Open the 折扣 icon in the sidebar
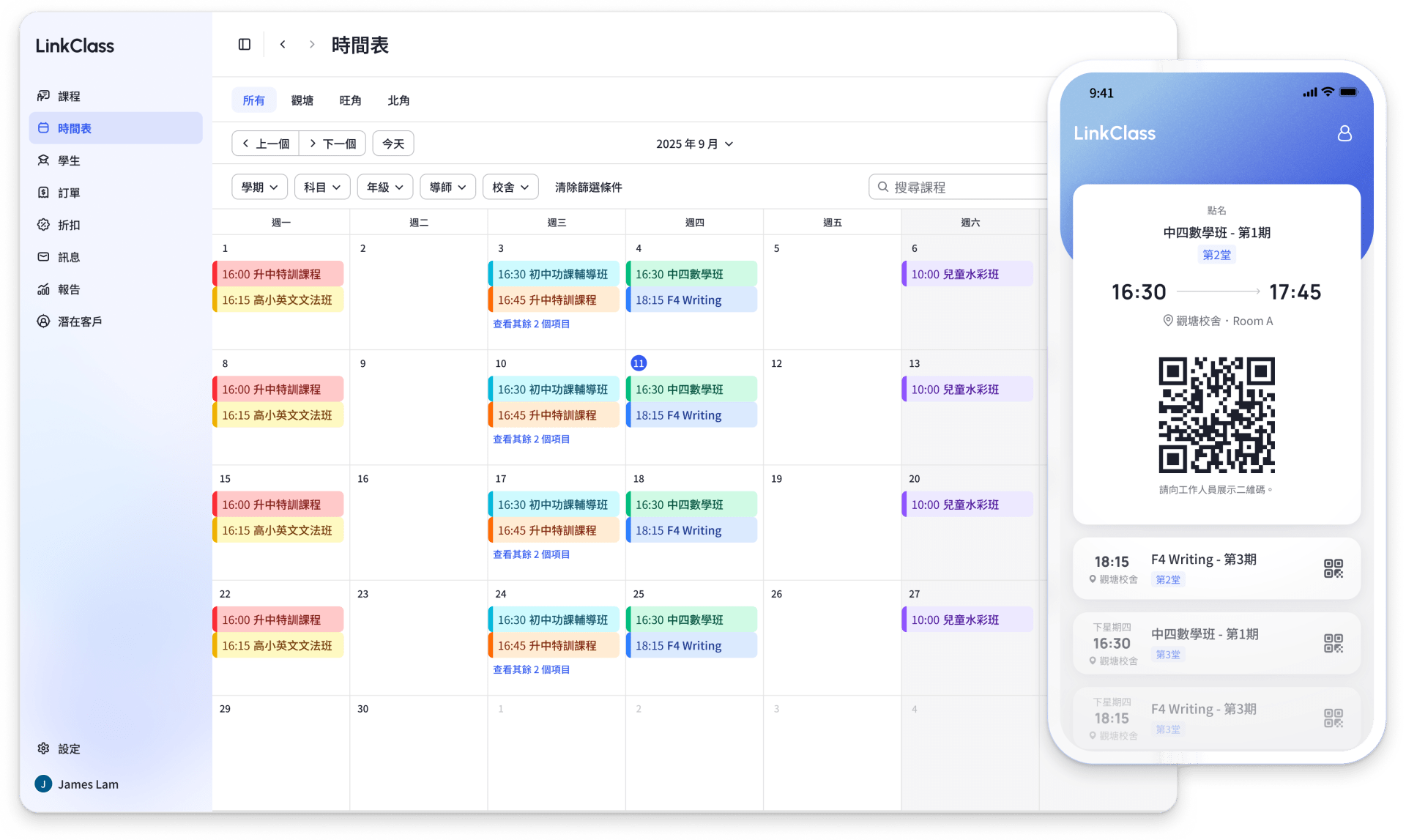The width and height of the screenshot is (1406, 840). pos(43,225)
